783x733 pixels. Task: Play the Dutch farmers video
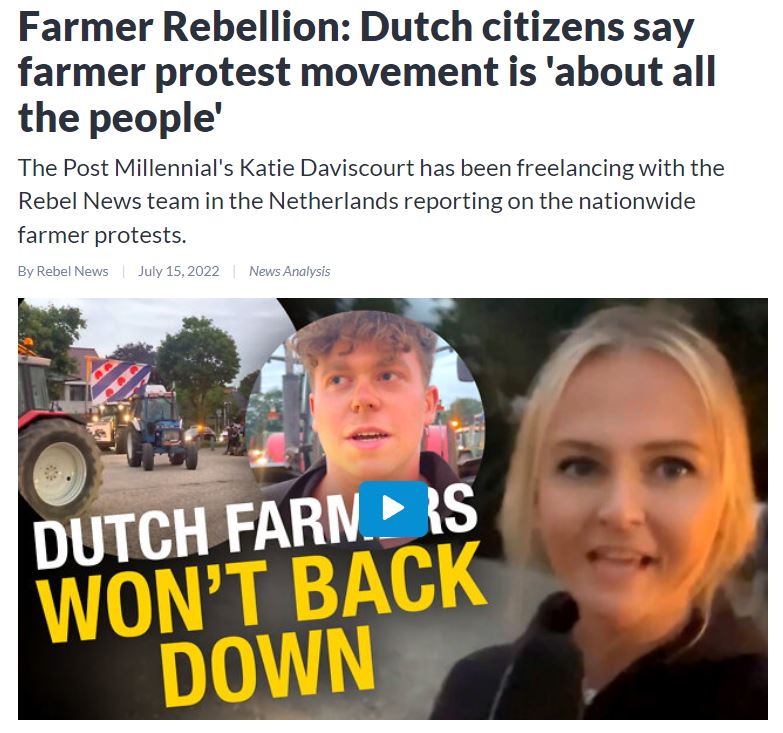tap(393, 509)
